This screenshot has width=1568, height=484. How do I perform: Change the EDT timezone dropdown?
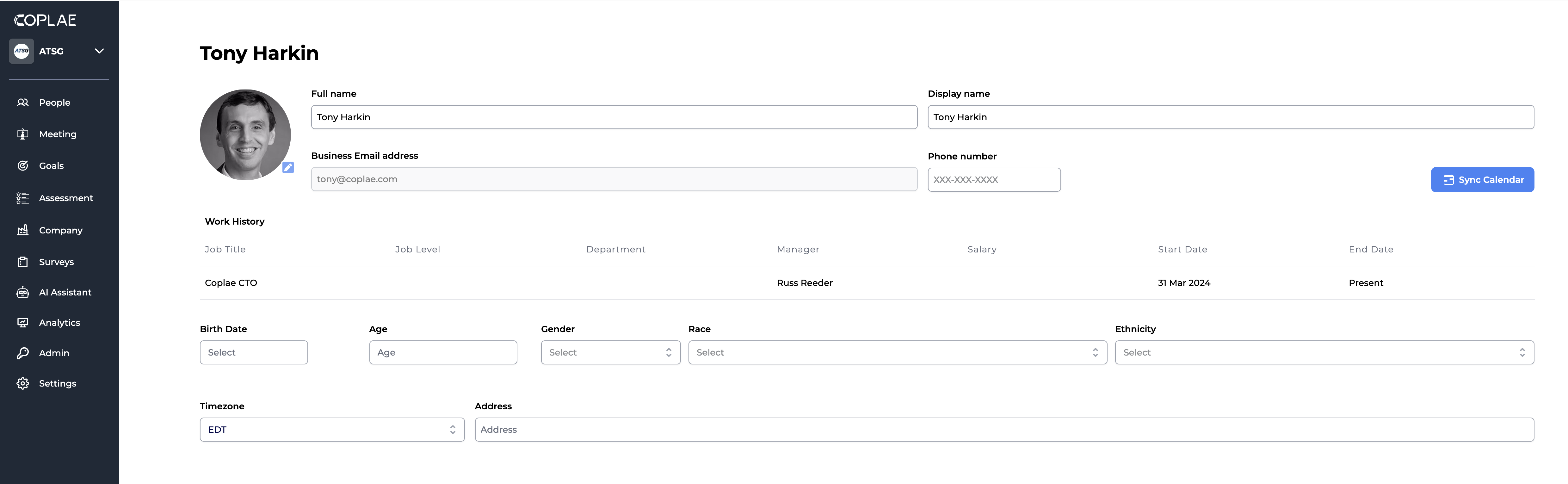click(332, 430)
